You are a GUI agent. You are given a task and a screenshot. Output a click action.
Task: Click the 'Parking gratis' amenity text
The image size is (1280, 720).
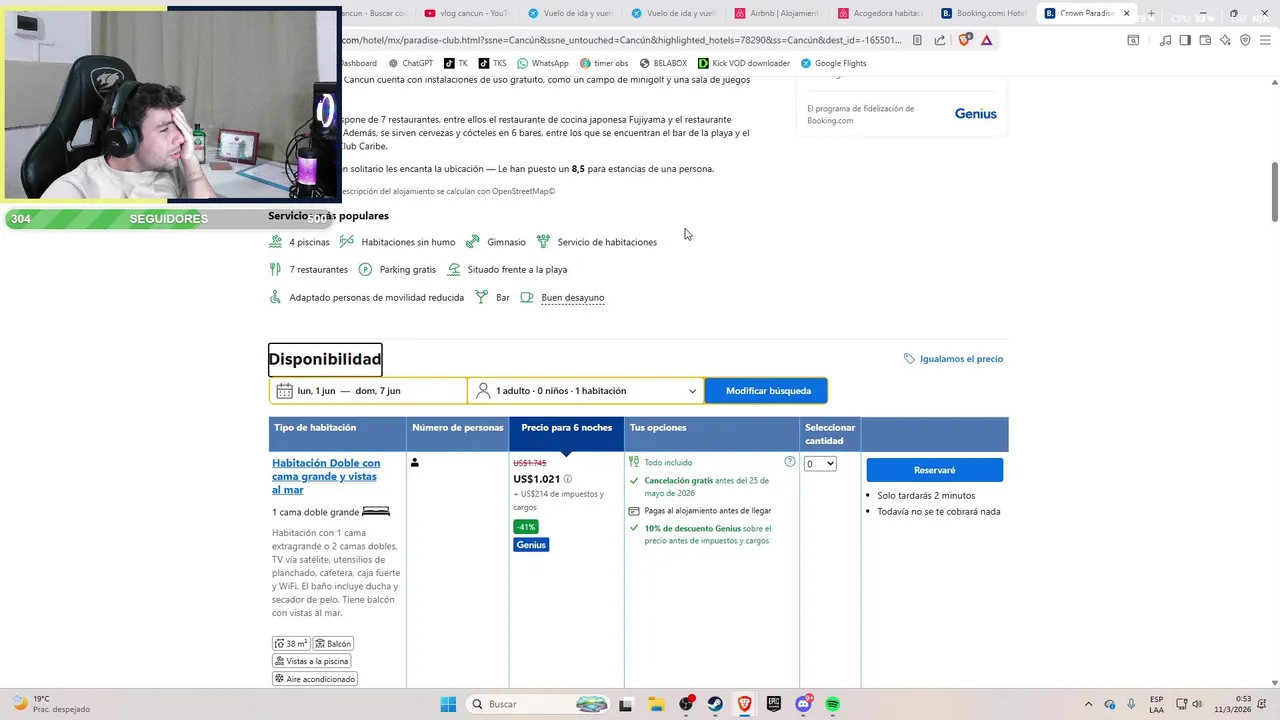(407, 270)
